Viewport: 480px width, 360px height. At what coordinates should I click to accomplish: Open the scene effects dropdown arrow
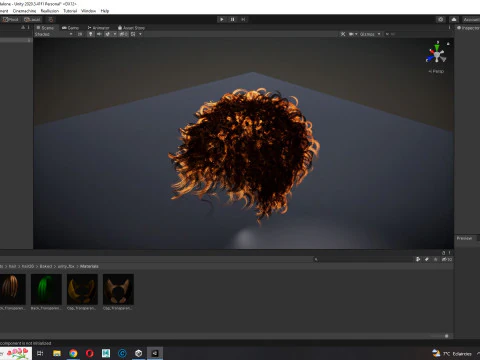click(115, 34)
